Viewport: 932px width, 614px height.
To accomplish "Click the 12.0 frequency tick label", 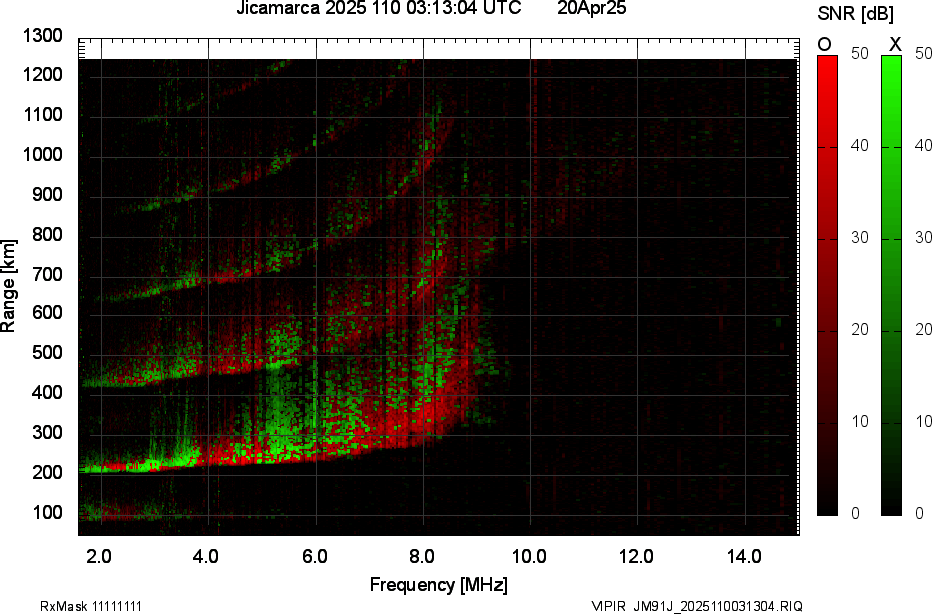I will click(636, 557).
